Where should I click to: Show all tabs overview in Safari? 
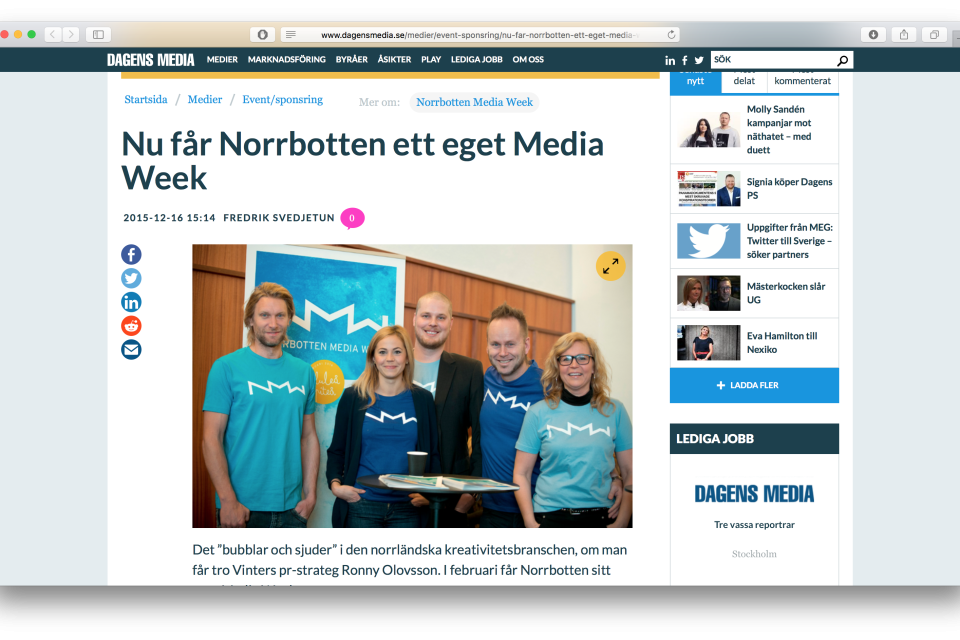click(934, 34)
